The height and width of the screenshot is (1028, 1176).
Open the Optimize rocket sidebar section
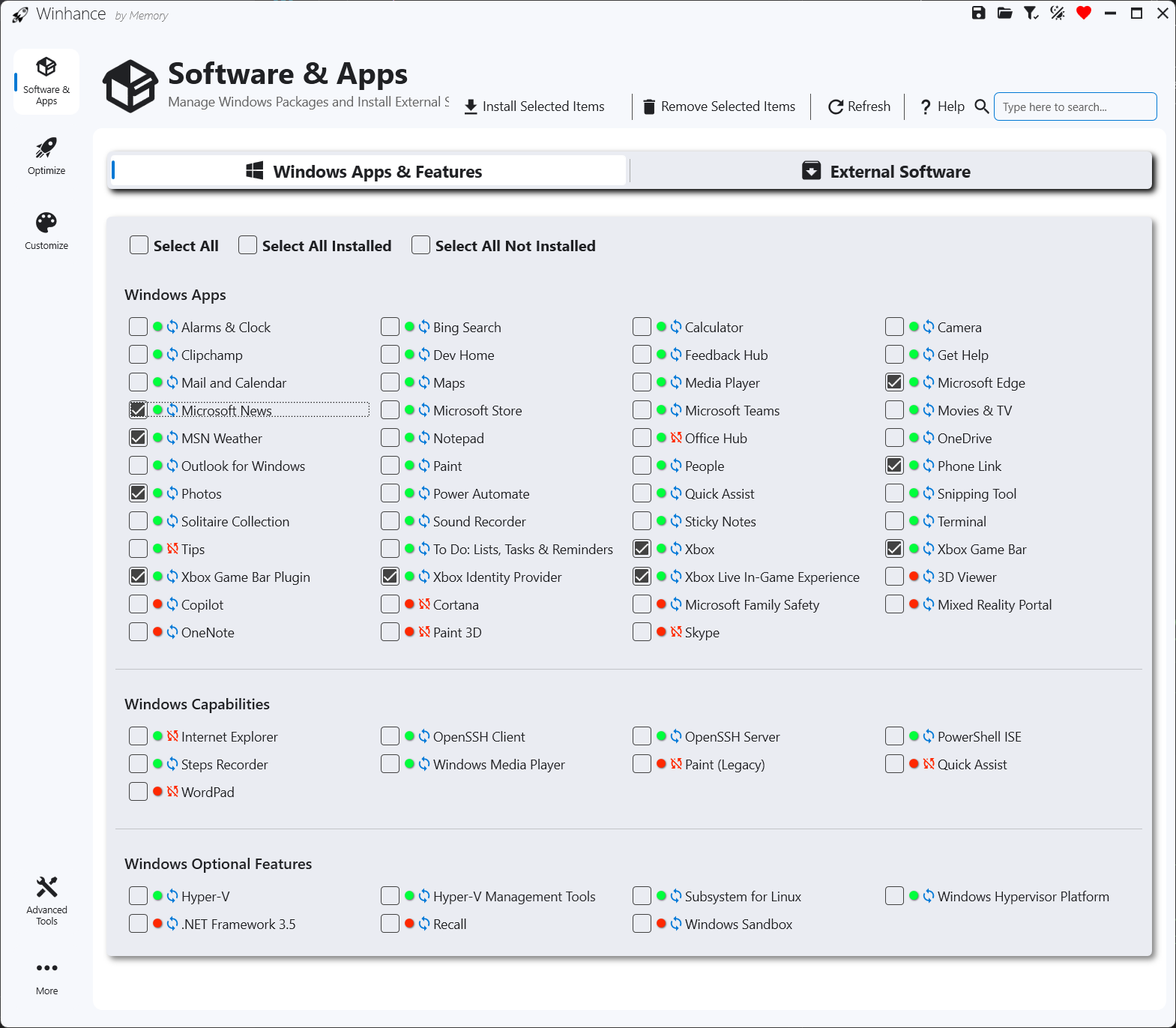point(46,157)
